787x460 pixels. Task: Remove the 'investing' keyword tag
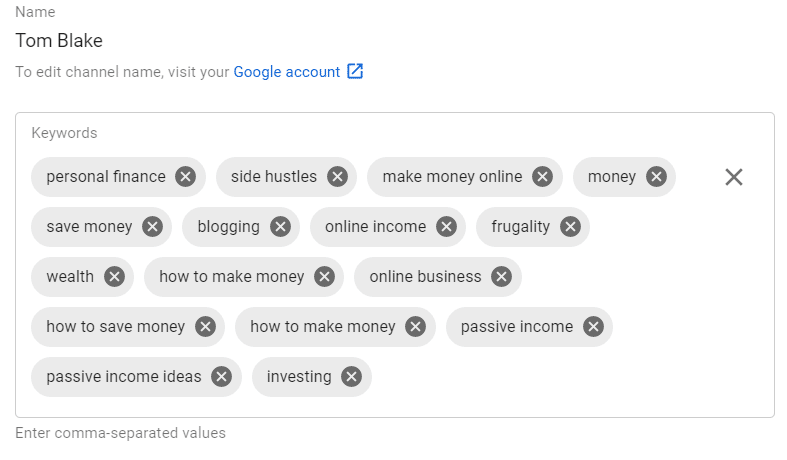point(351,377)
